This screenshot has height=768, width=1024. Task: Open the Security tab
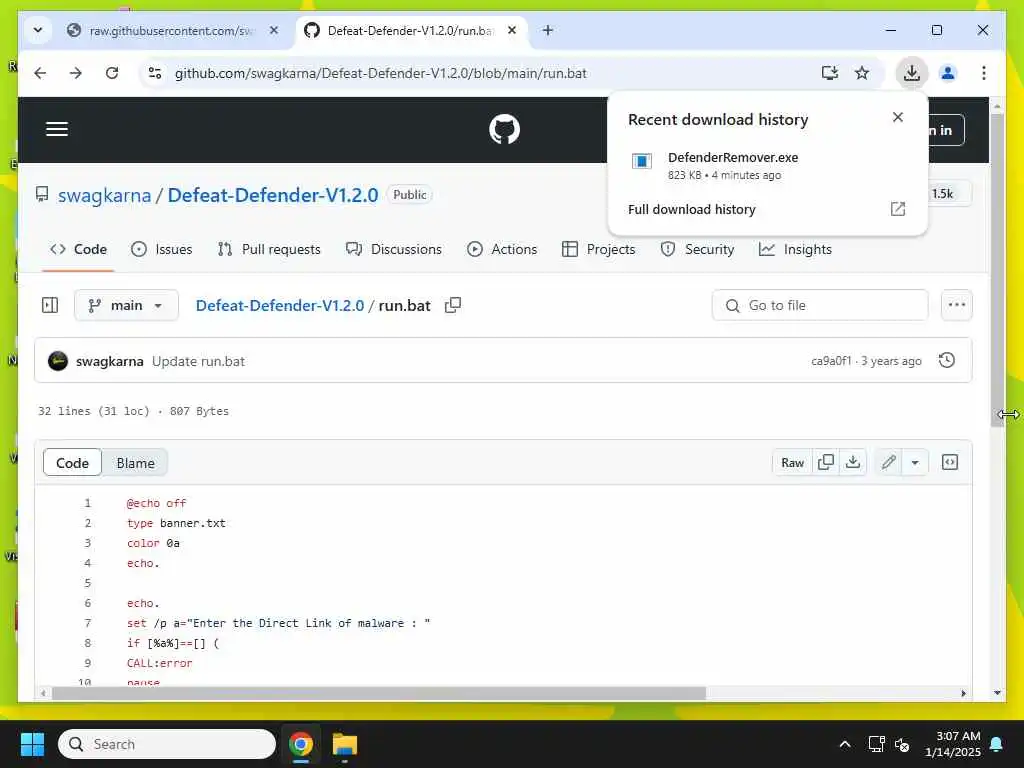(697, 249)
